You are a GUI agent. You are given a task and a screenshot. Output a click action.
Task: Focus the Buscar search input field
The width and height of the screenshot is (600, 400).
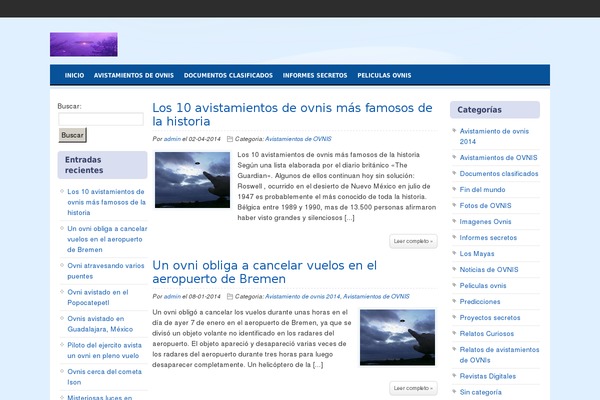[101, 119]
